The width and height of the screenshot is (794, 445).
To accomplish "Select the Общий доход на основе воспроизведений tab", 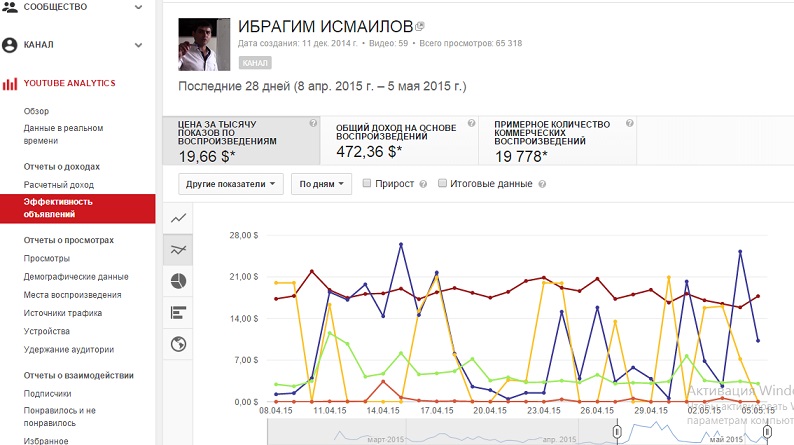I will 399,141.
